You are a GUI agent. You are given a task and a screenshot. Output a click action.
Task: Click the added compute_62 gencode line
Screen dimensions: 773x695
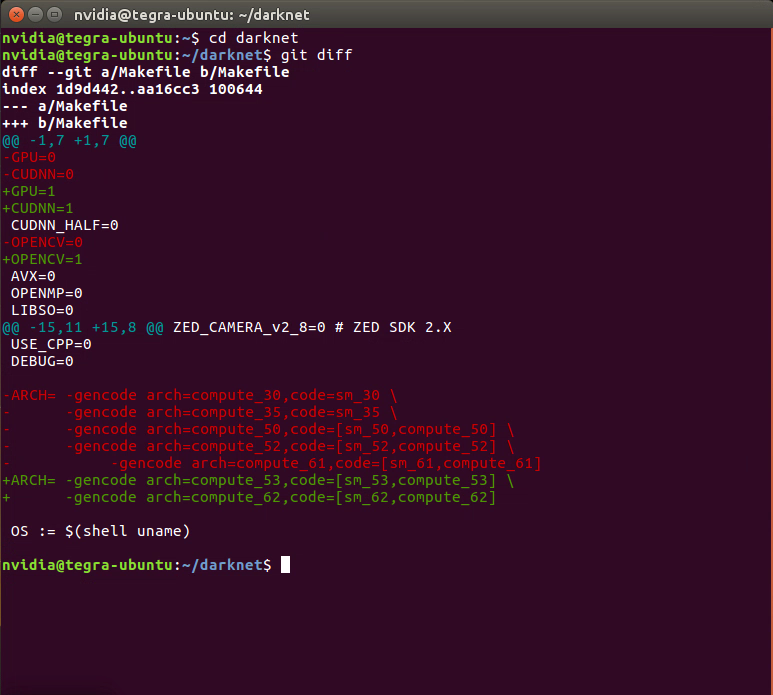point(249,497)
